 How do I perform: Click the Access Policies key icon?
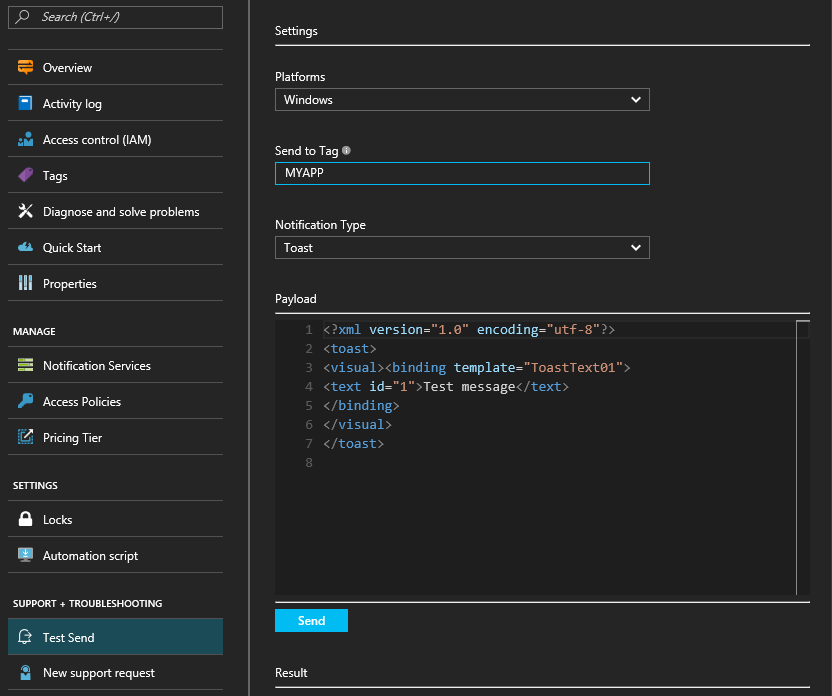tap(25, 402)
